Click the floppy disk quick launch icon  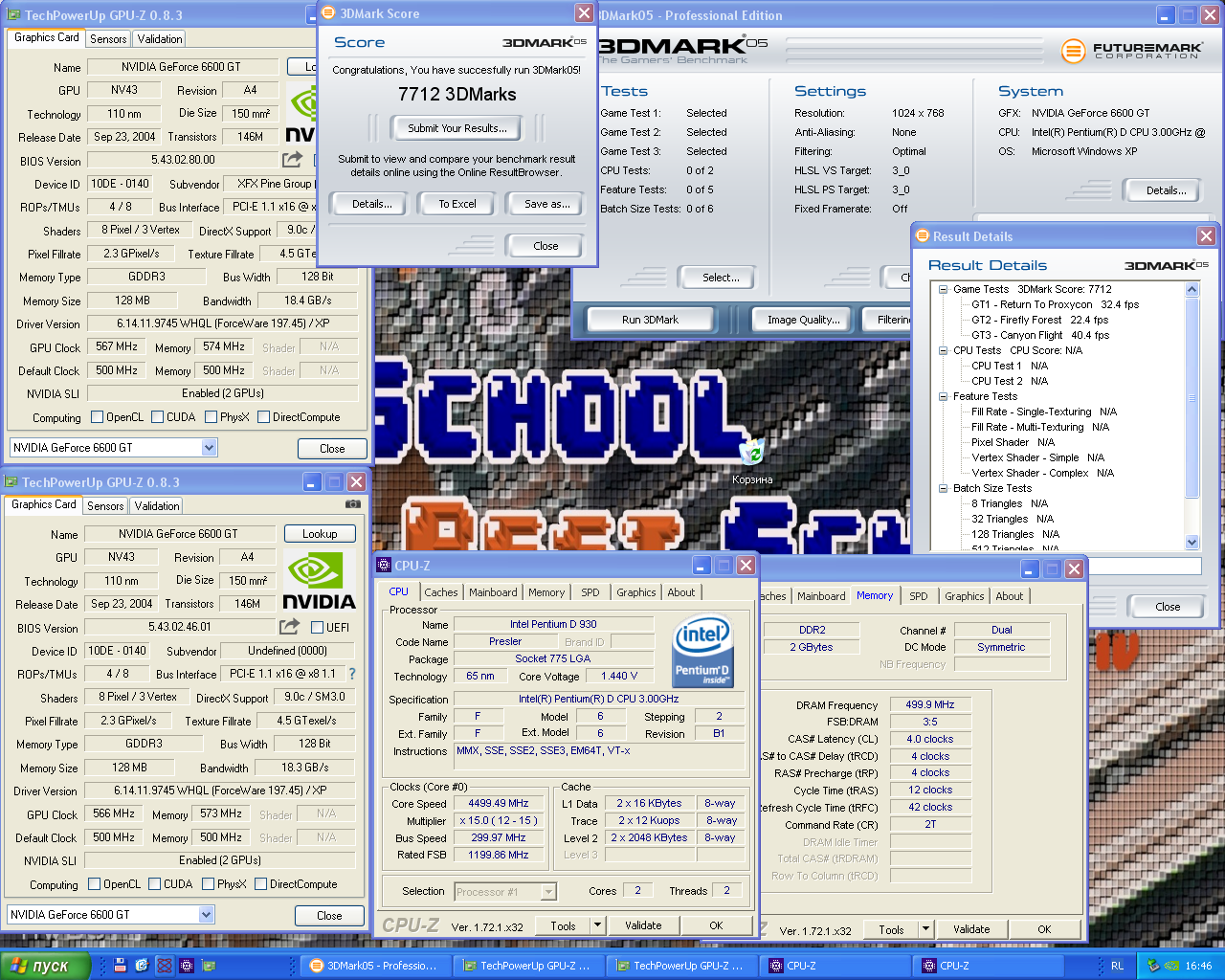[120, 966]
